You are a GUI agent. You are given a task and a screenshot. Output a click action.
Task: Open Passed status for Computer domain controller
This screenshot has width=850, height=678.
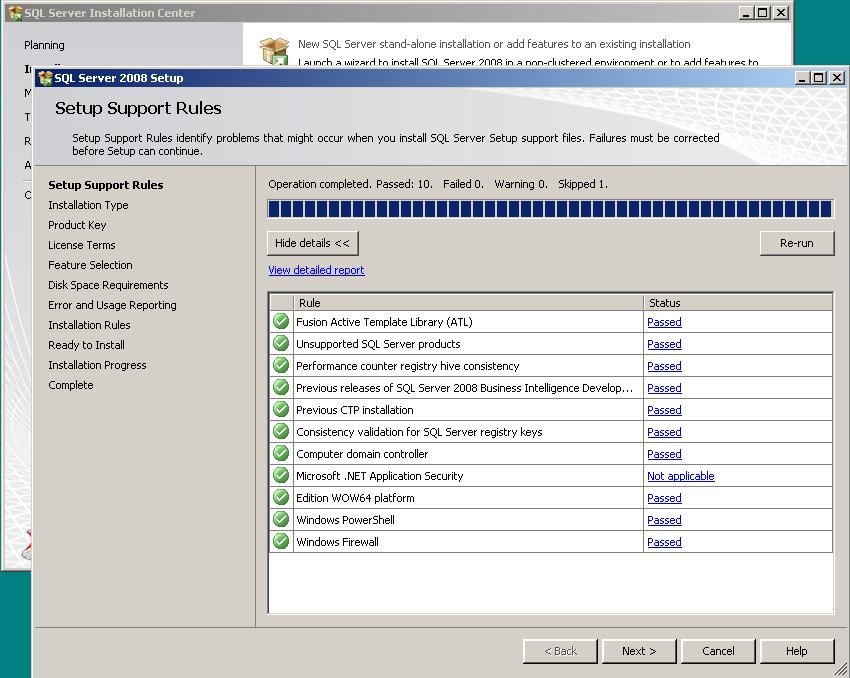[664, 454]
